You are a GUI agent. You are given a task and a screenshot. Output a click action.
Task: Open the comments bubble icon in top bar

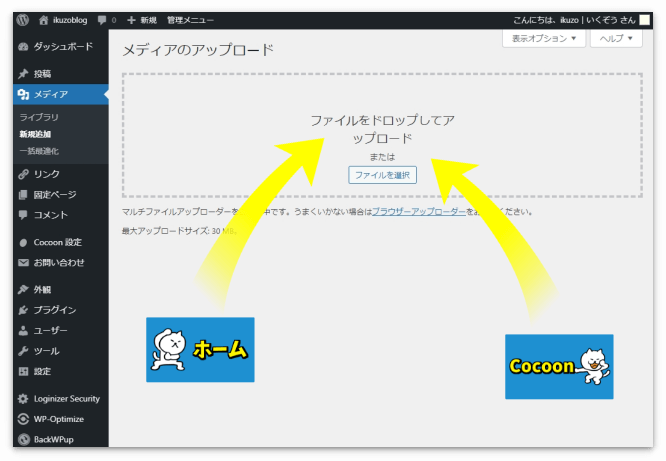[102, 20]
